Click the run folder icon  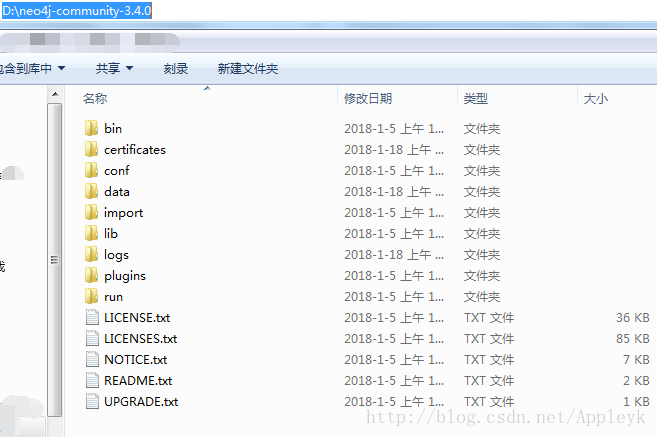(x=91, y=296)
